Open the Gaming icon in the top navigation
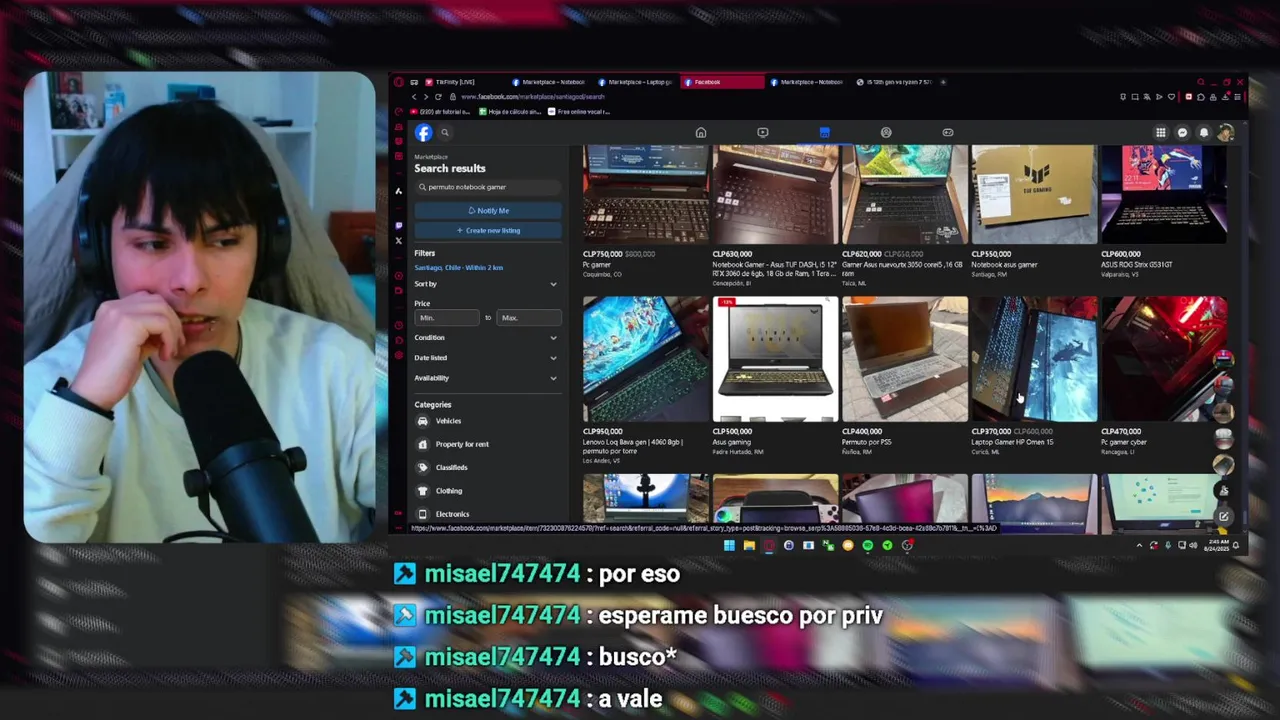The height and width of the screenshot is (720, 1280). [948, 132]
